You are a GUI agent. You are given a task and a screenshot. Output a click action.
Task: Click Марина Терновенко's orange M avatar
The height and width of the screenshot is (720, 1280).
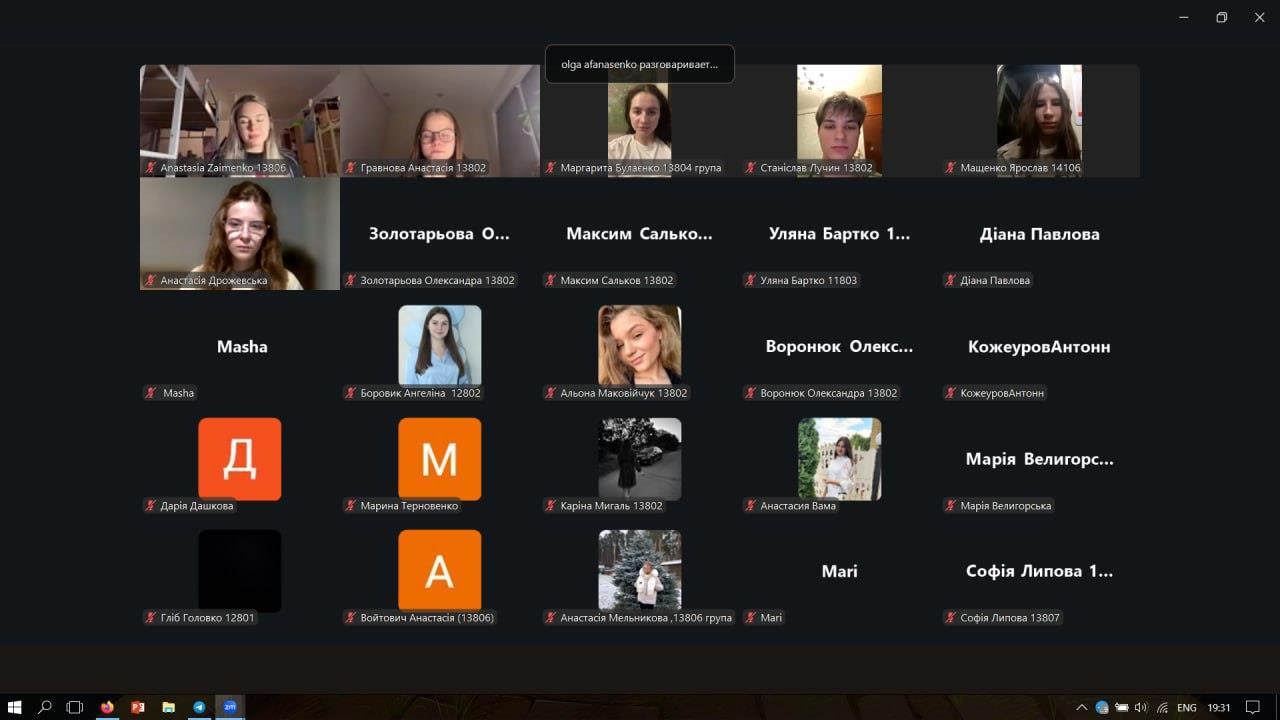click(x=439, y=458)
